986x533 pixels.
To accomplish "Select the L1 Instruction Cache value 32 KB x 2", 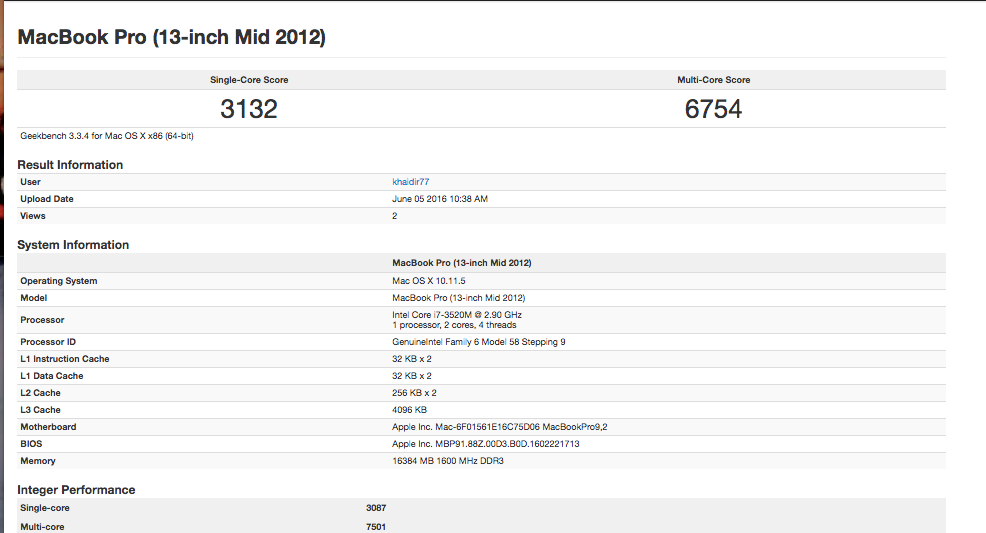I will click(411, 359).
